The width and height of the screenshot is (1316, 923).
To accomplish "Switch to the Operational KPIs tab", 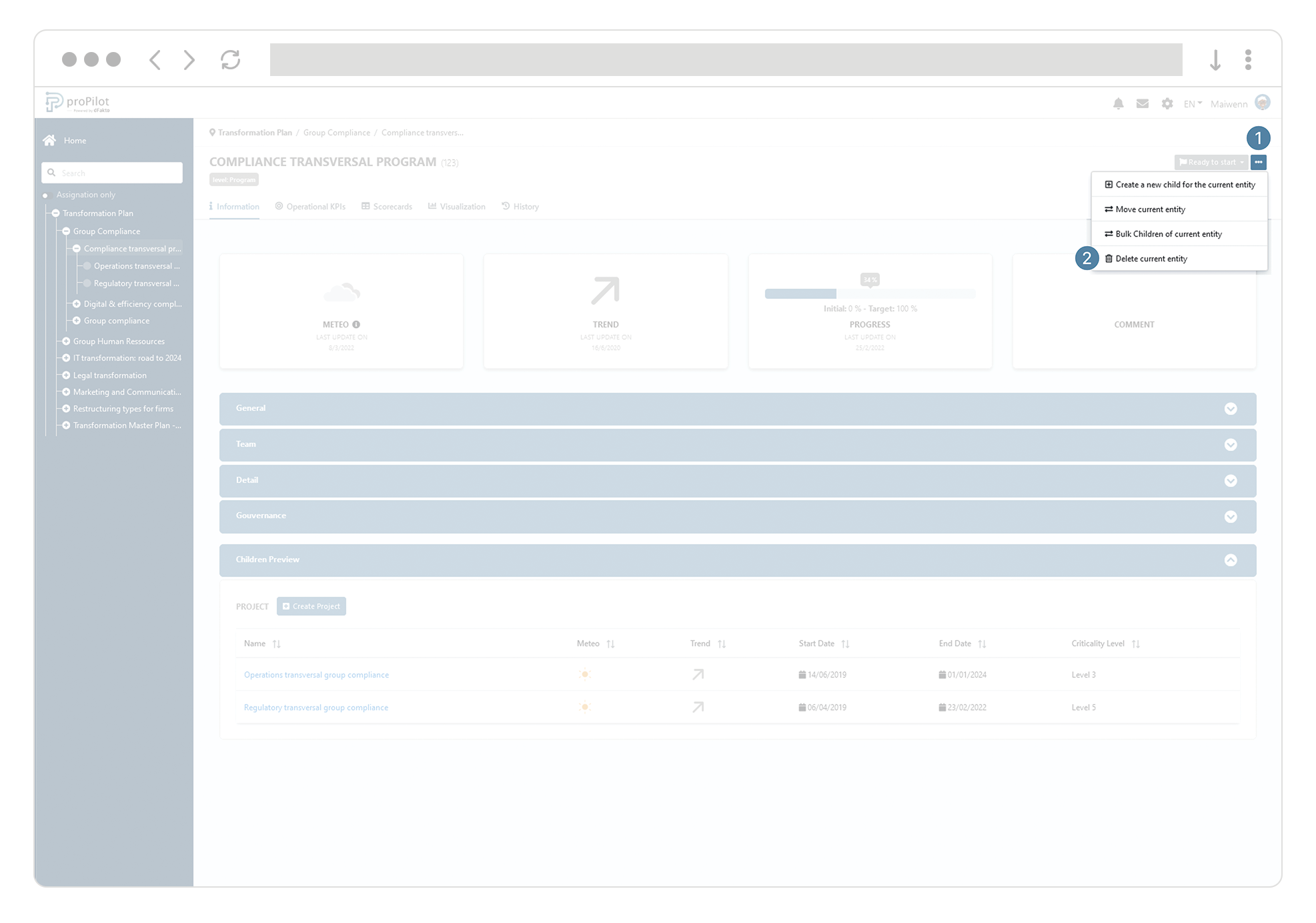I will click(x=310, y=207).
